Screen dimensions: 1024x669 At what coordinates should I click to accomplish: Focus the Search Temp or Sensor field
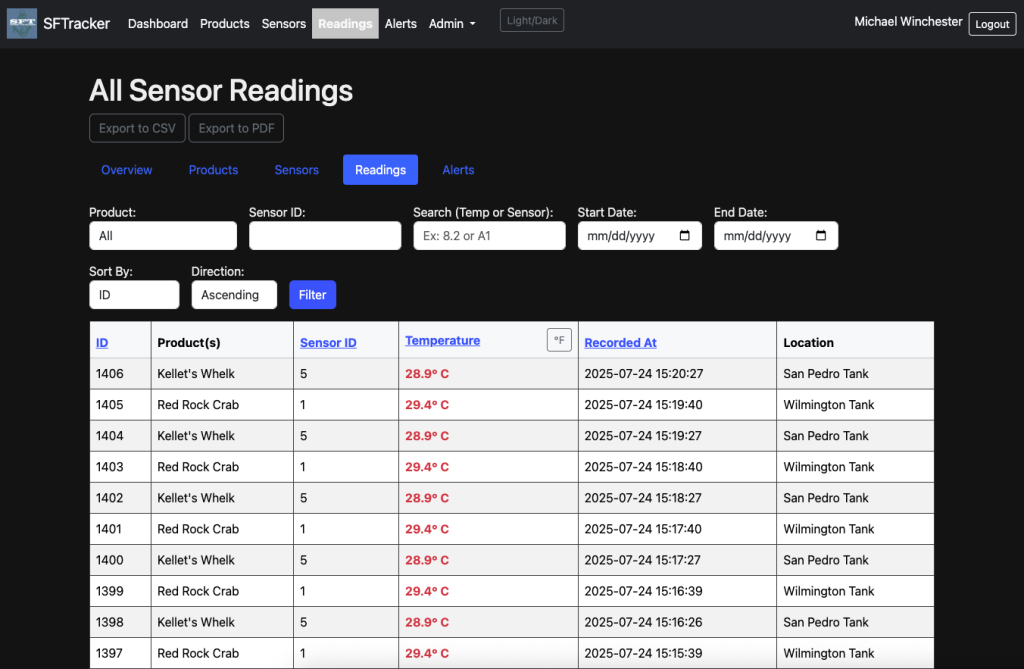[x=489, y=235]
